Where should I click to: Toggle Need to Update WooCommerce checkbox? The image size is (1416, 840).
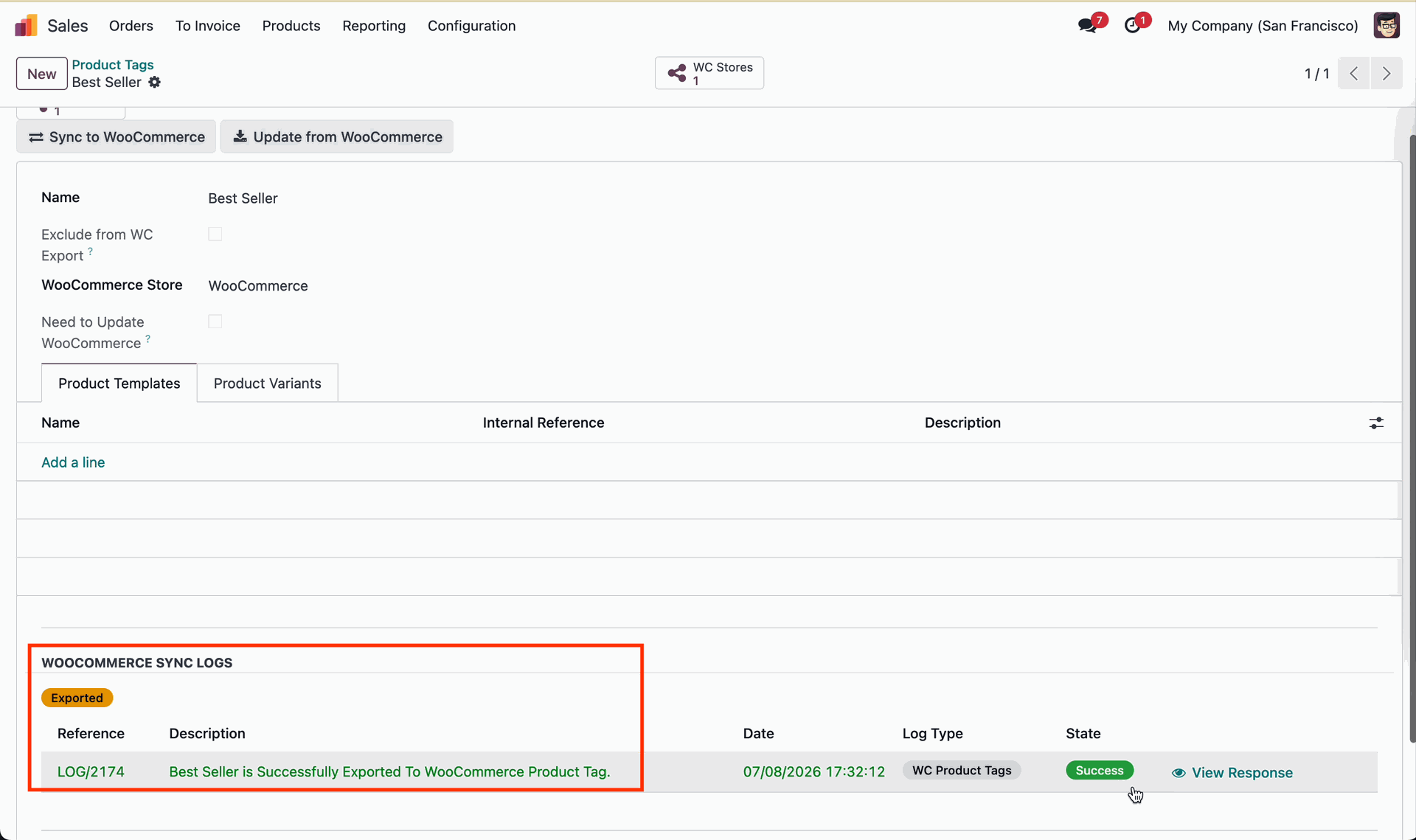point(215,322)
